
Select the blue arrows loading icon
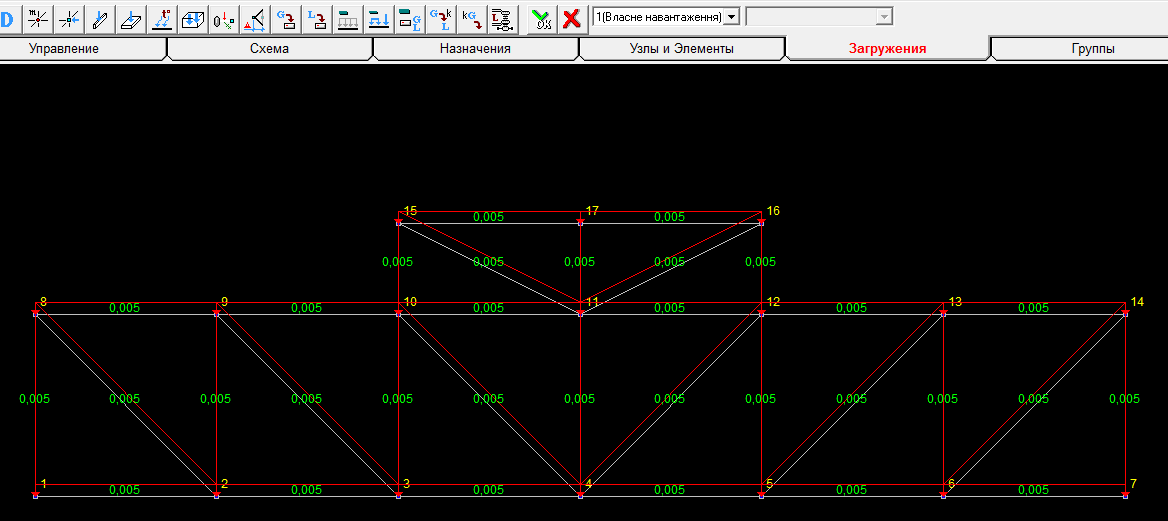379,19
